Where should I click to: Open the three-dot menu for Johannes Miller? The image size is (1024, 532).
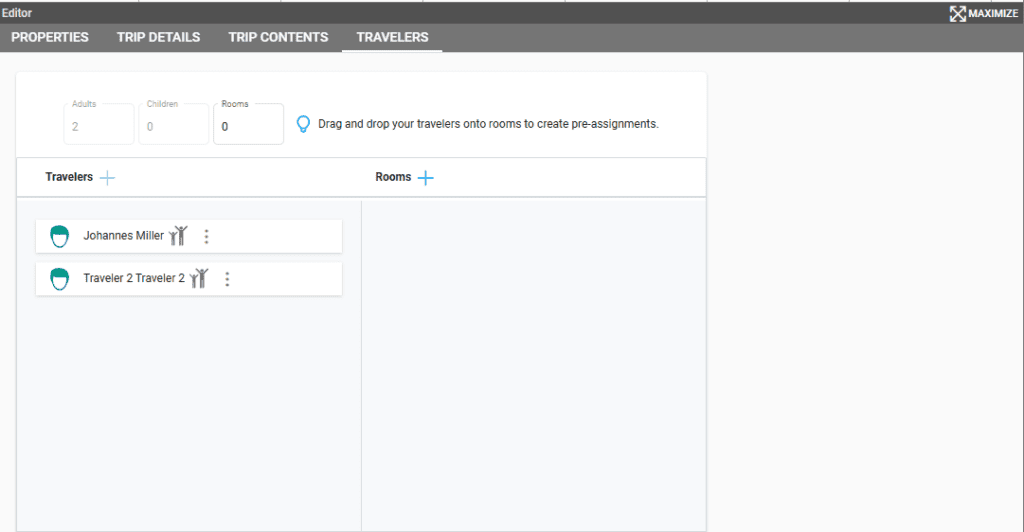(x=206, y=237)
